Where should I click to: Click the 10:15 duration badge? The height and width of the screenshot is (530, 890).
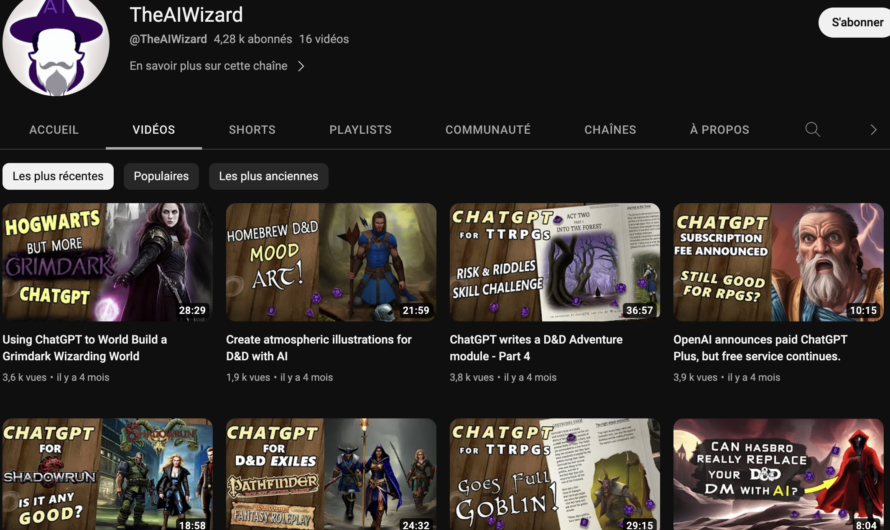[x=863, y=310]
